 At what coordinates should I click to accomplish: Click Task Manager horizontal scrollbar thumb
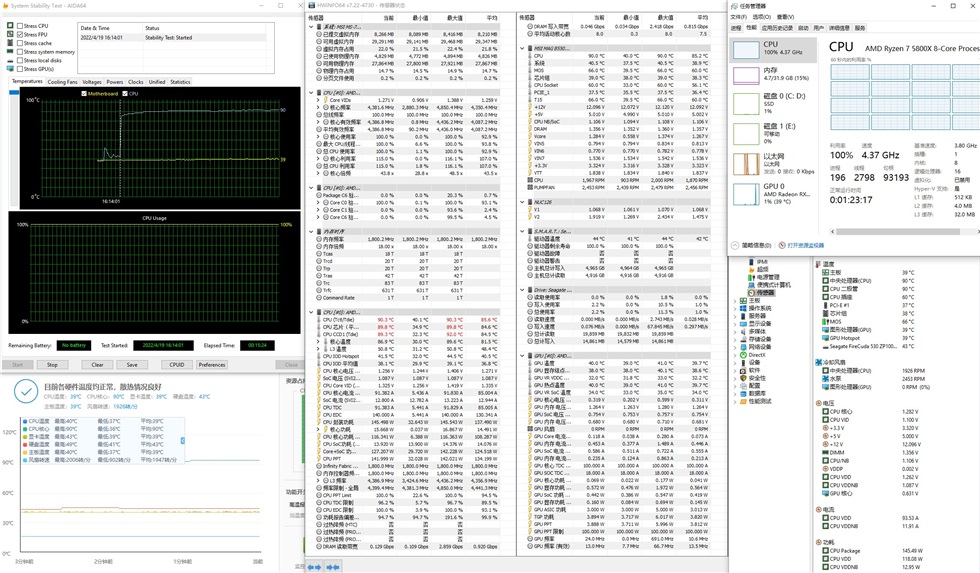[898, 232]
